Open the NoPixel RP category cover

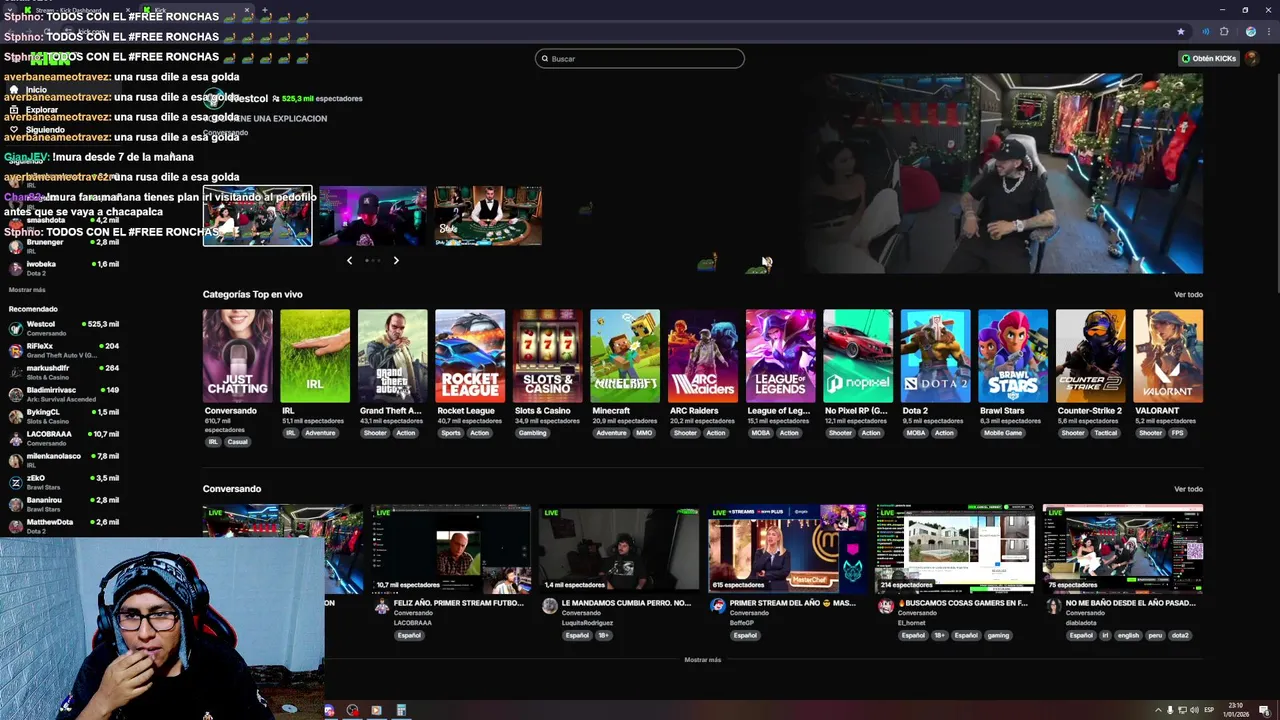pos(858,356)
